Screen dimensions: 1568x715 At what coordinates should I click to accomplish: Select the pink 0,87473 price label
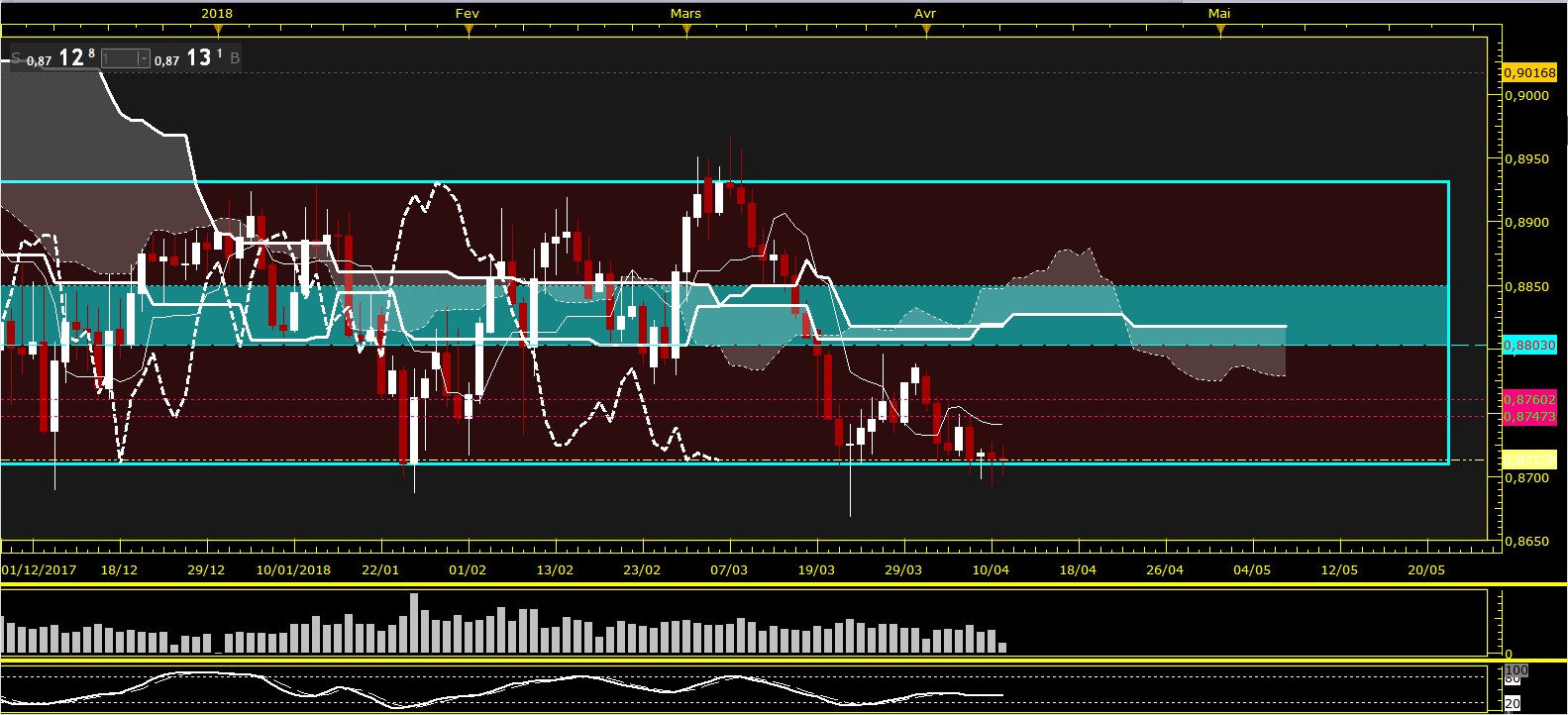1529,416
